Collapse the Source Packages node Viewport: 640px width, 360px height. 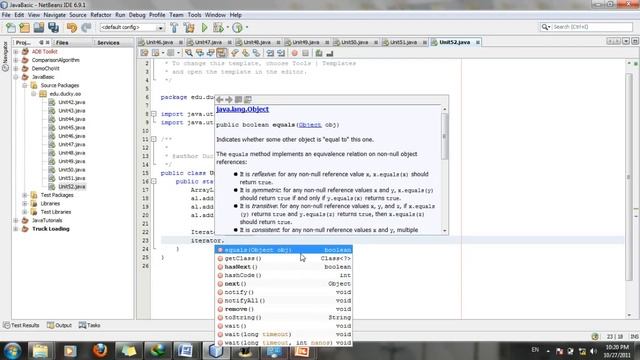[x=25, y=85]
